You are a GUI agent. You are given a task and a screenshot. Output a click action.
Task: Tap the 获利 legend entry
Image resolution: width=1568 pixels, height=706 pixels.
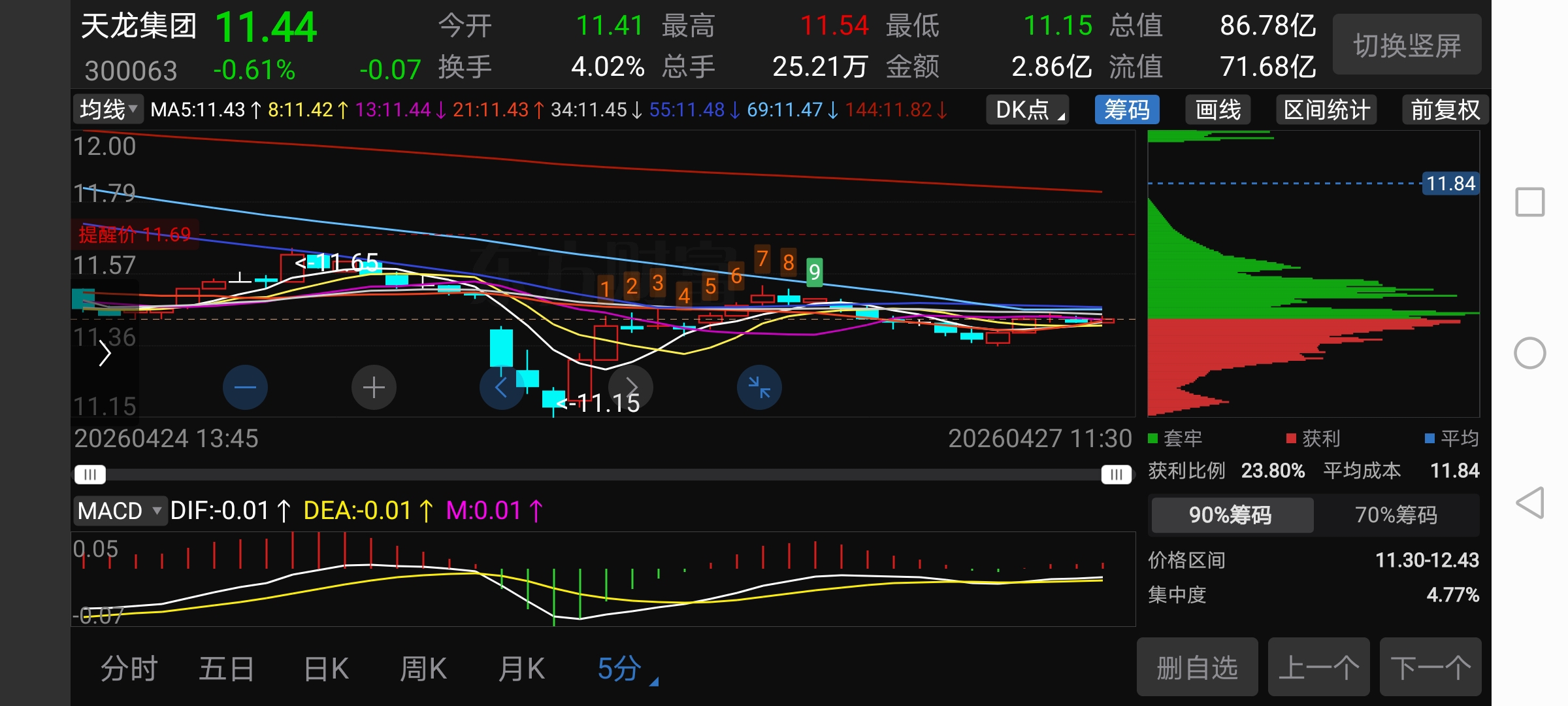point(1313,439)
